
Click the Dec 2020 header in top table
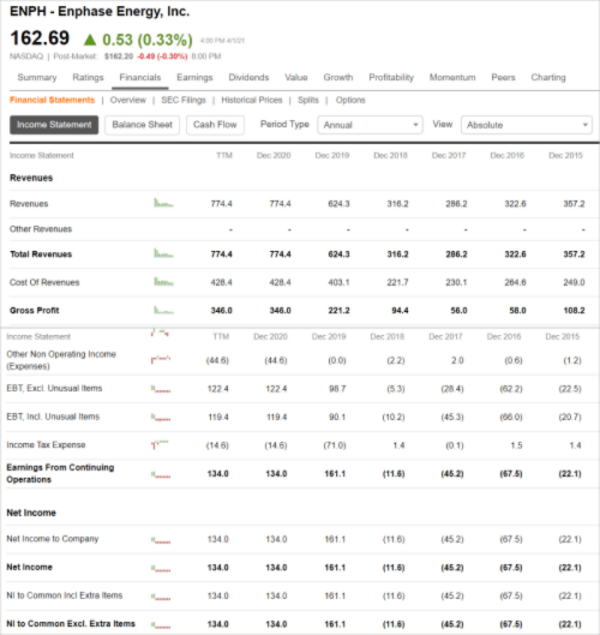[x=274, y=155]
